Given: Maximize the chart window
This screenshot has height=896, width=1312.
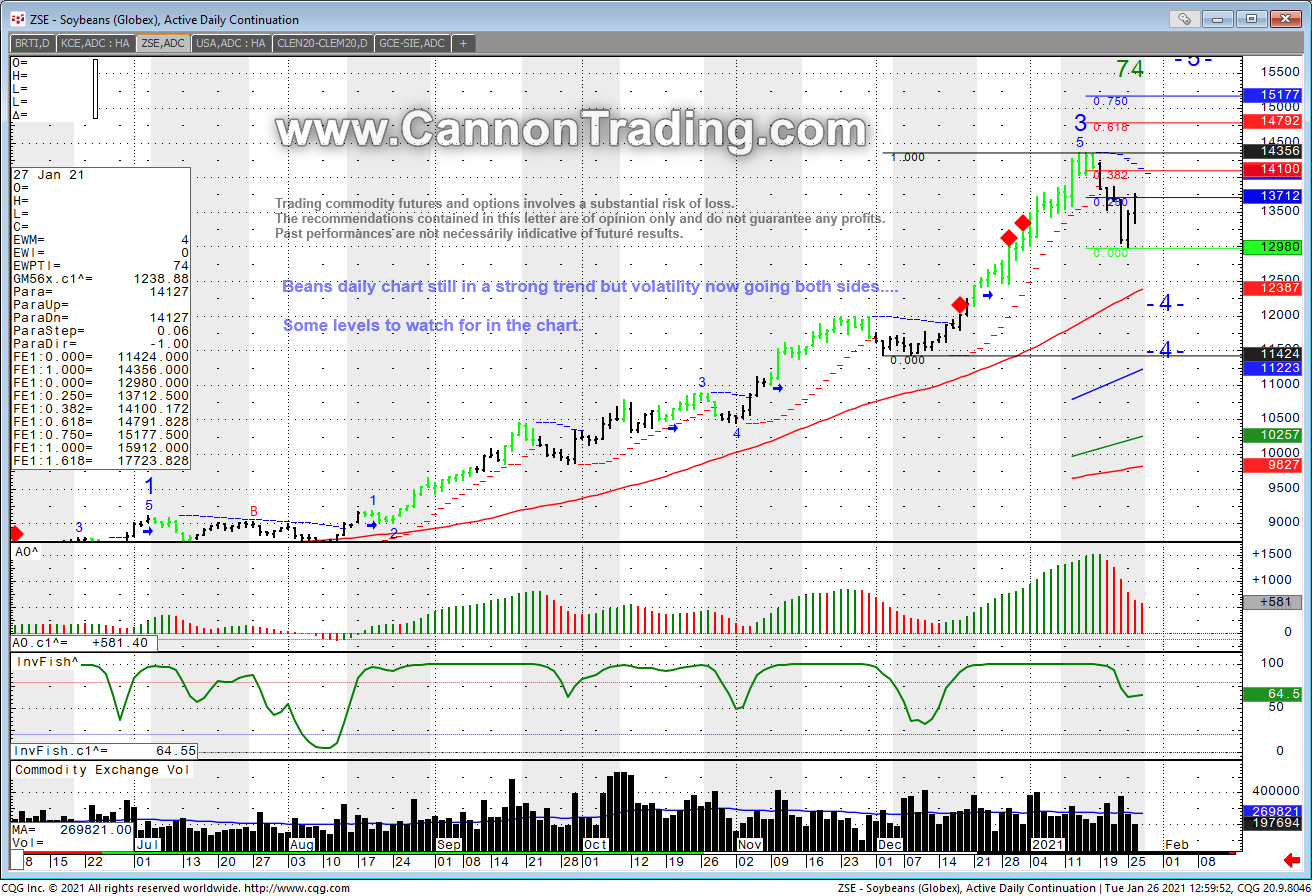Looking at the screenshot, I should [1250, 18].
